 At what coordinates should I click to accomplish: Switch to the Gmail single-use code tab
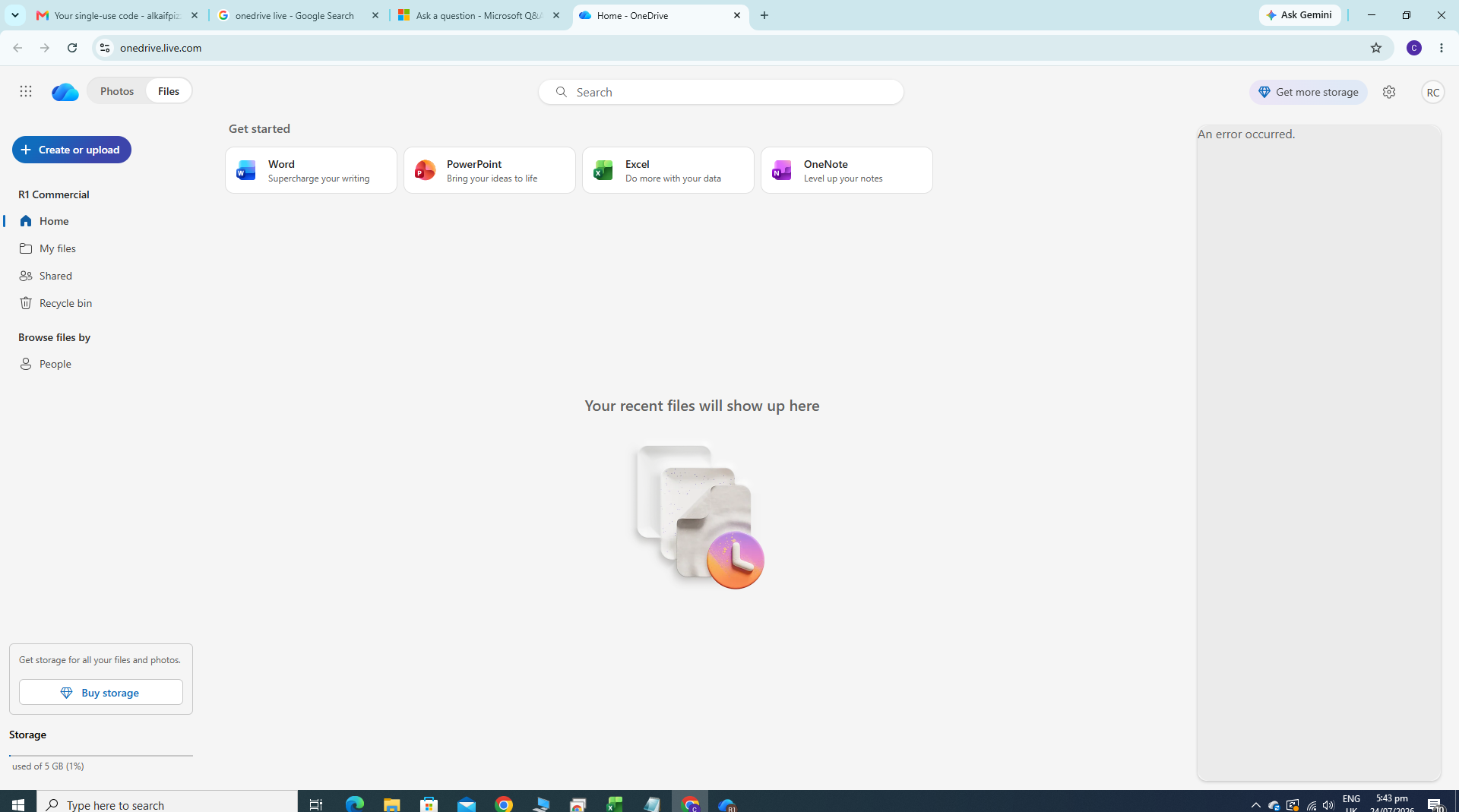[119, 15]
